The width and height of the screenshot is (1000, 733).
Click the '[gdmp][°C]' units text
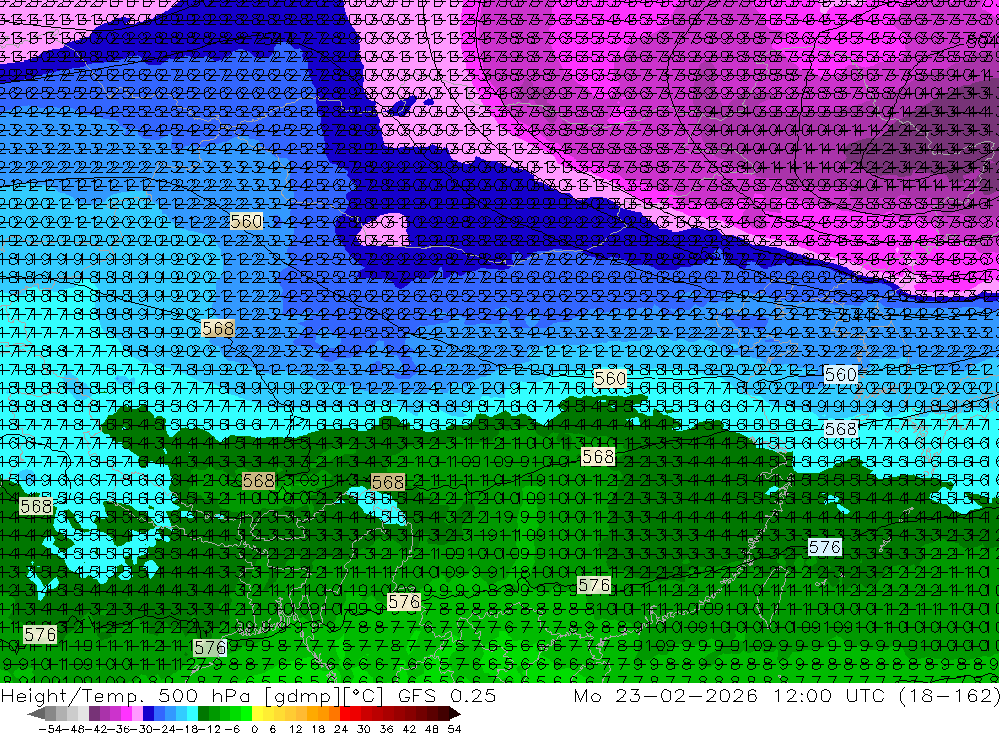pos(324,696)
